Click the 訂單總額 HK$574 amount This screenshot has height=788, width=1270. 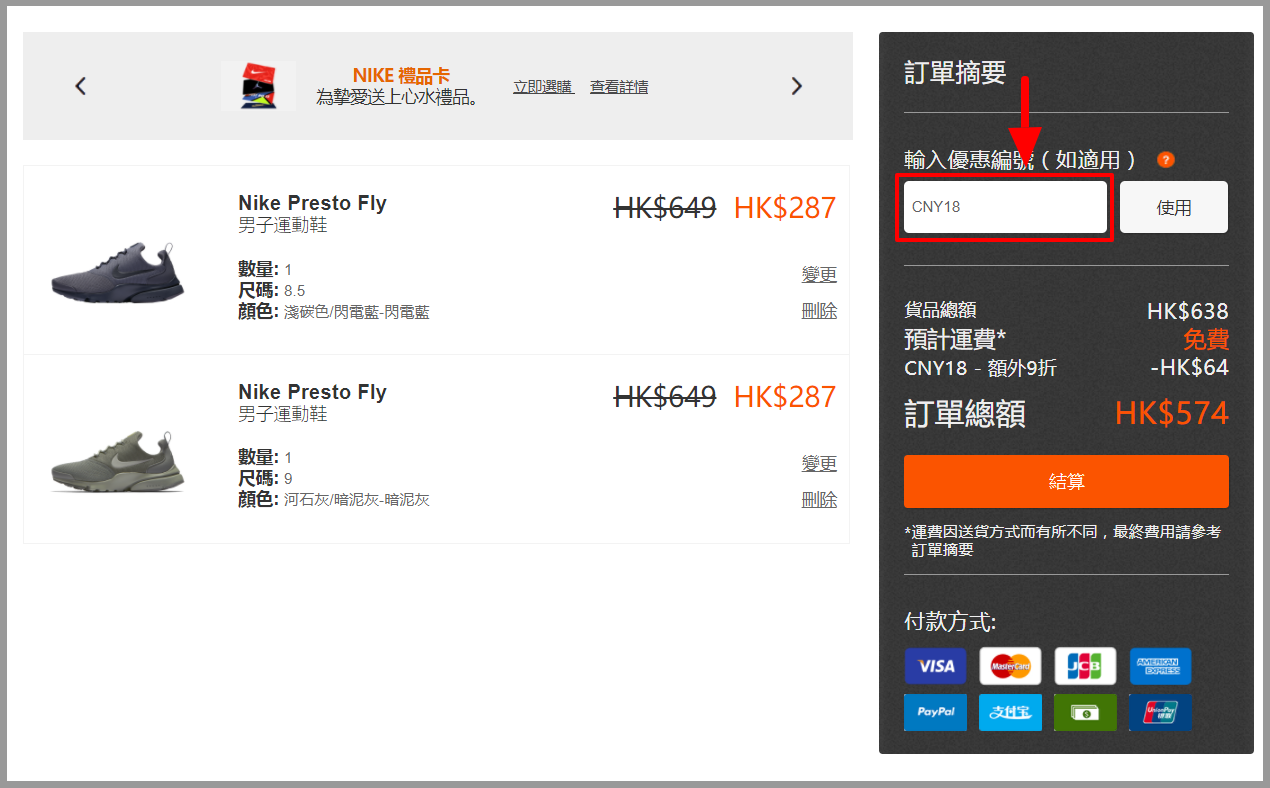1172,413
